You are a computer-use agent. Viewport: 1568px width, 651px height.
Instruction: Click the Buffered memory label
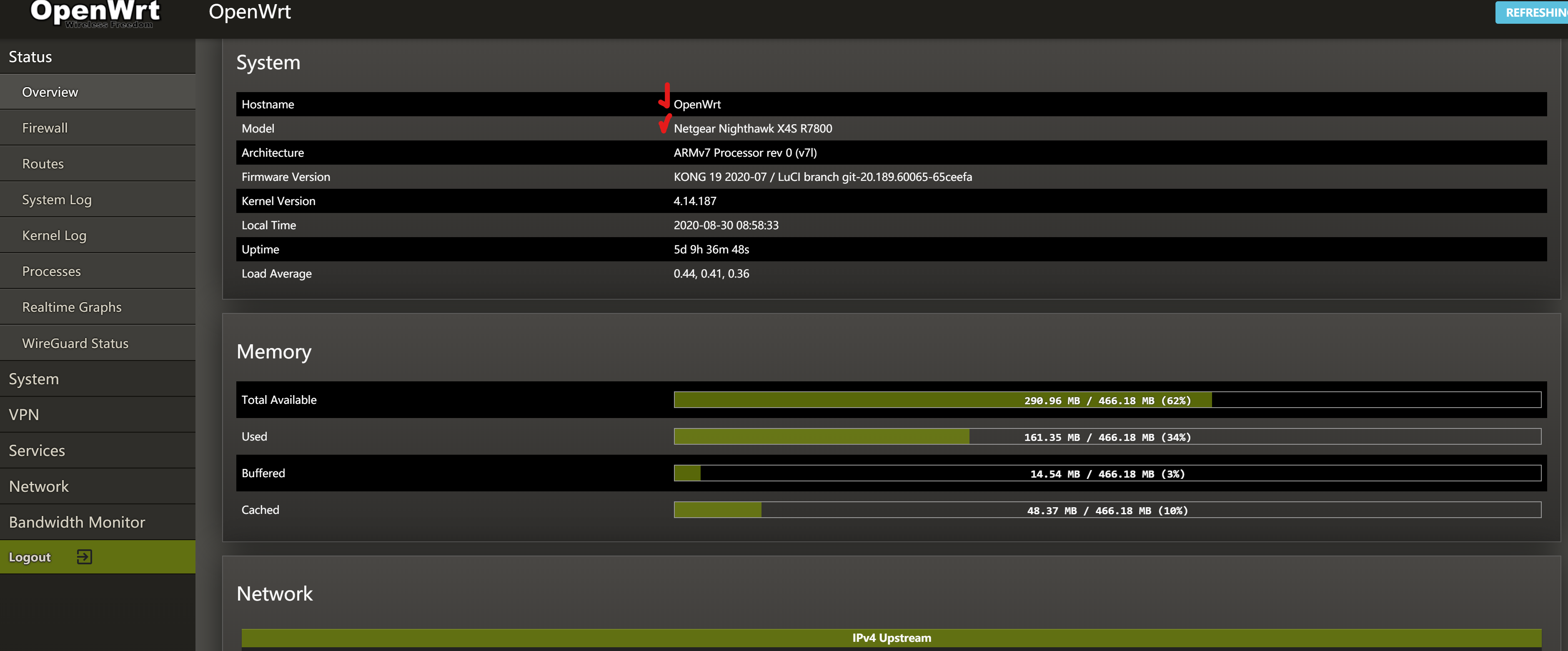(263, 473)
